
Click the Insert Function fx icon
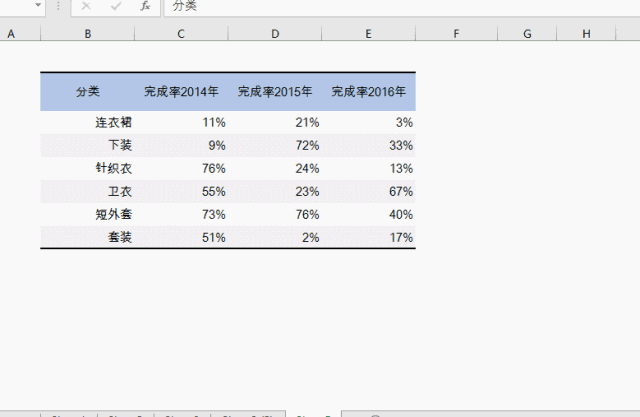[145, 6]
